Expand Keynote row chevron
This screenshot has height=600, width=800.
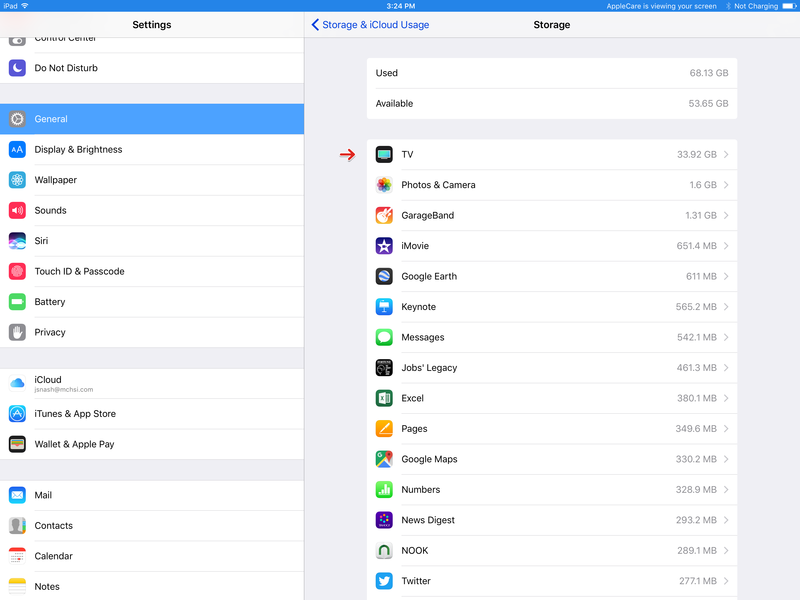(726, 307)
